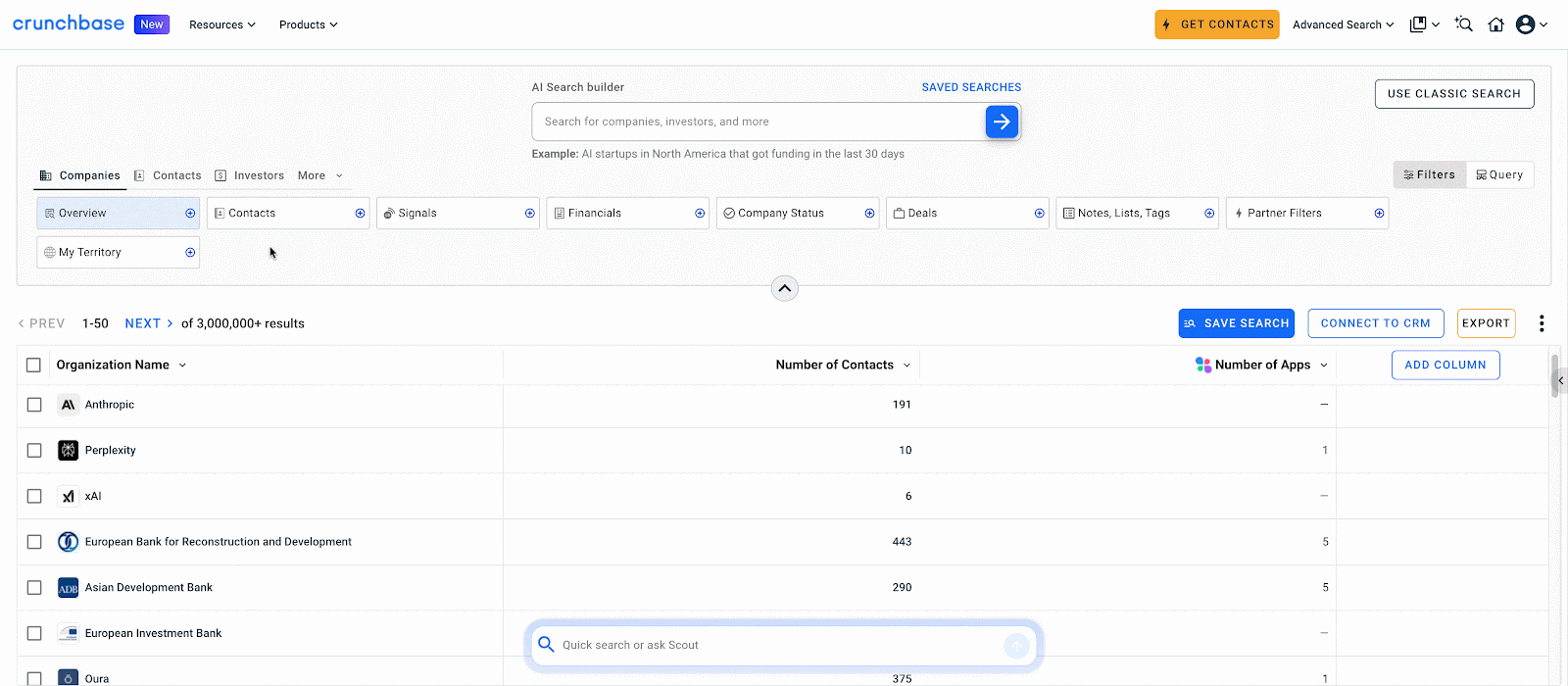Switch to the Investors tab
This screenshot has width=1568, height=686.
click(249, 175)
